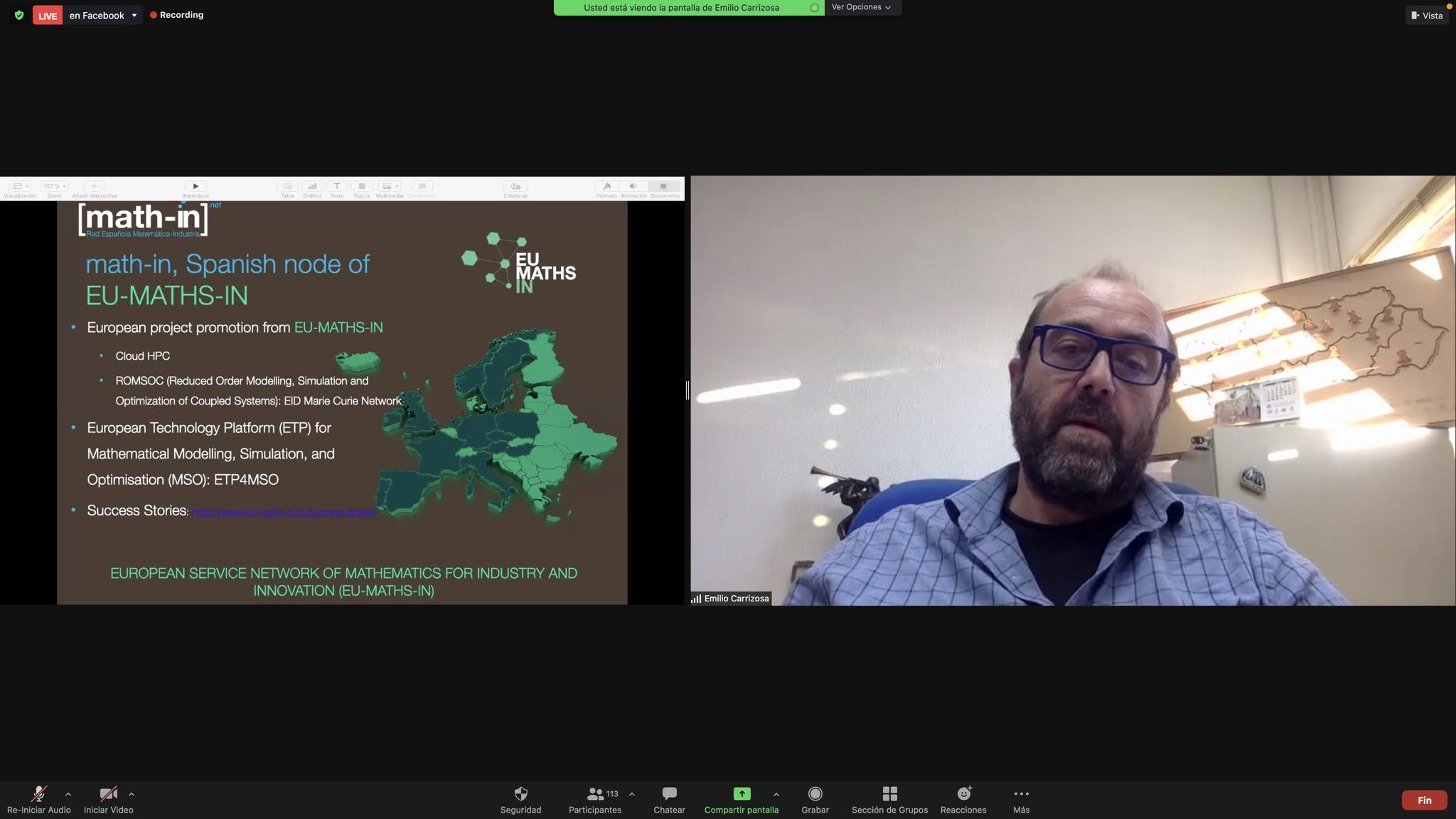
Task: Open the Documento inspector tab
Action: point(664,187)
